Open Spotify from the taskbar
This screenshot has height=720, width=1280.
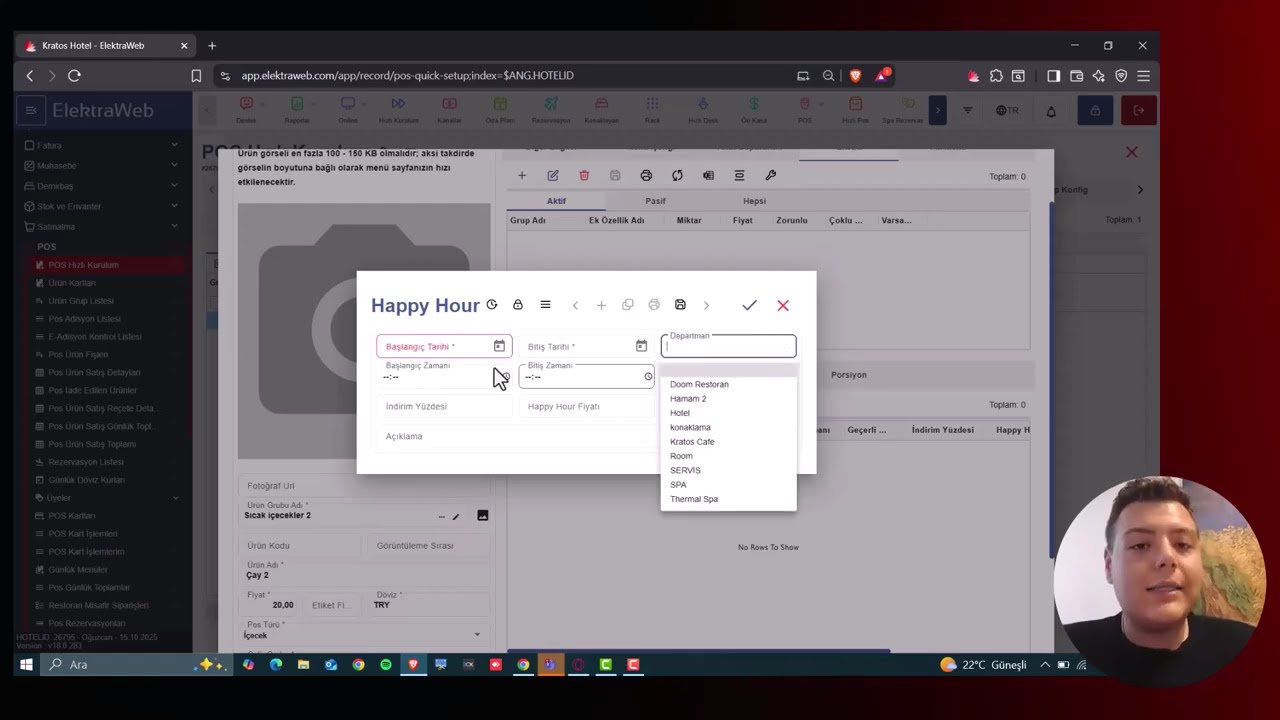386,664
